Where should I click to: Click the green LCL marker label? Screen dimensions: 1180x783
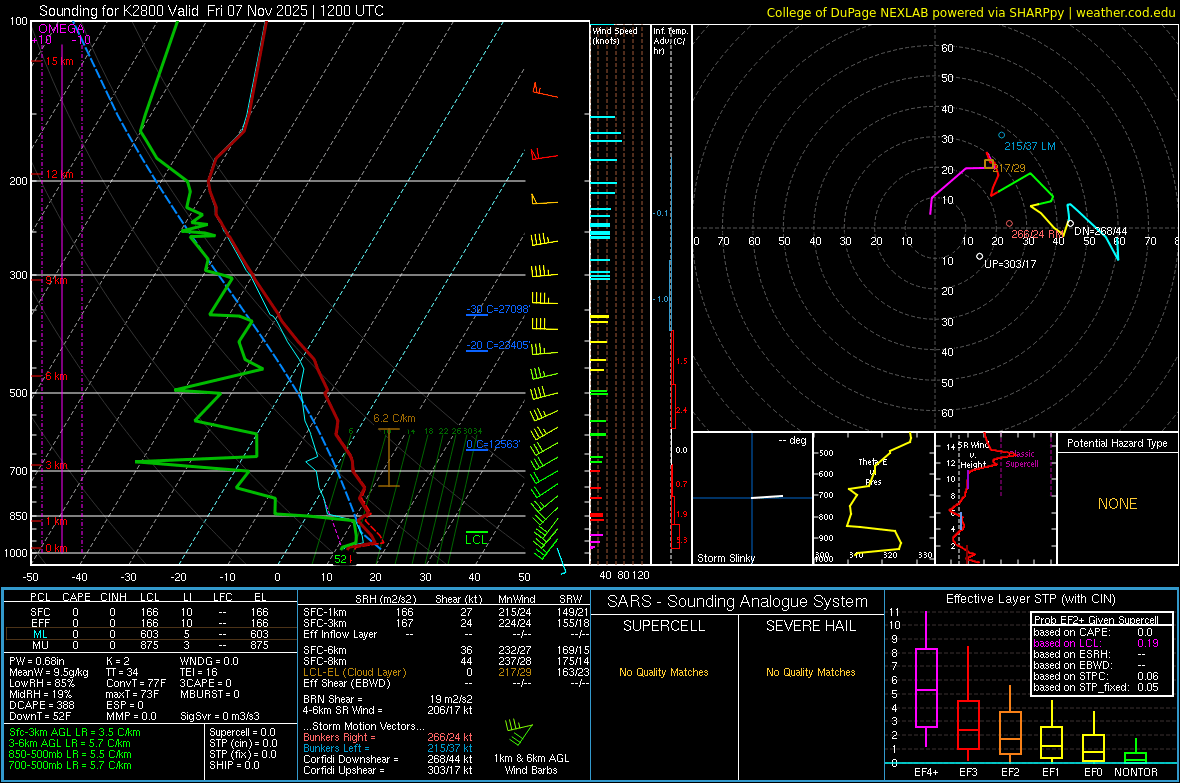[x=476, y=539]
